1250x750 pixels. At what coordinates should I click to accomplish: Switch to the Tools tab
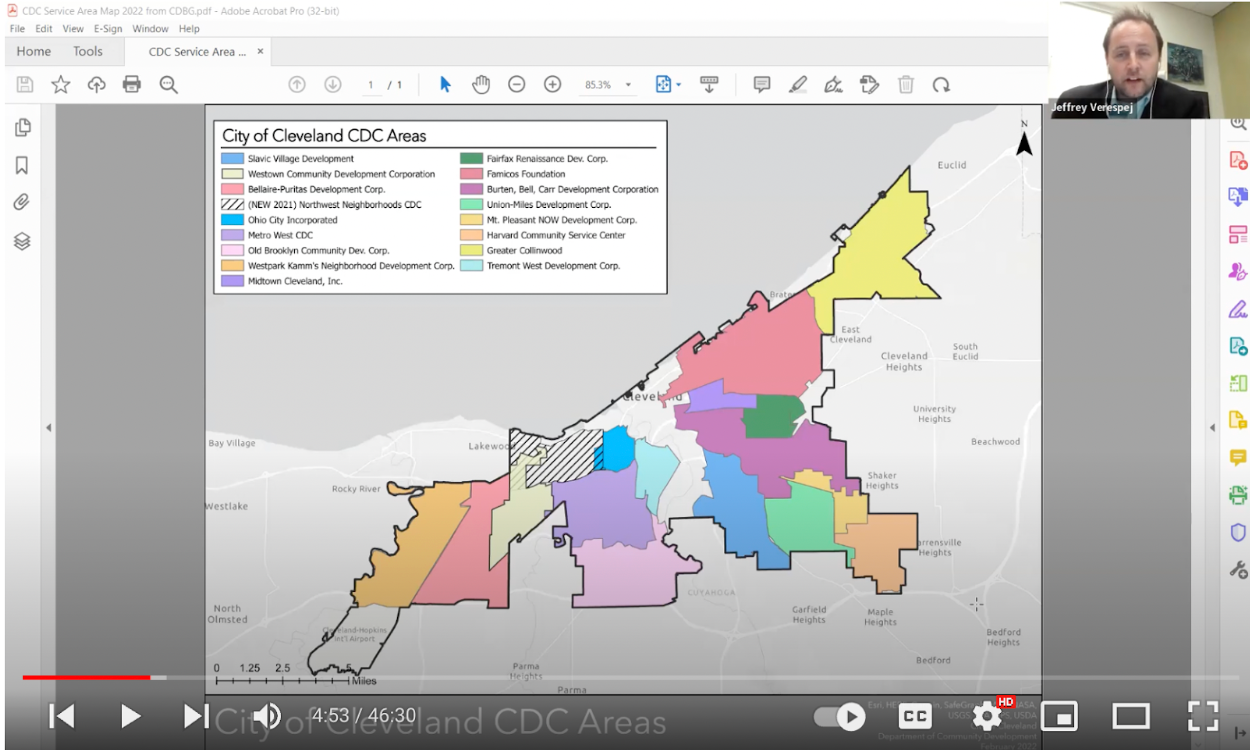tap(87, 52)
